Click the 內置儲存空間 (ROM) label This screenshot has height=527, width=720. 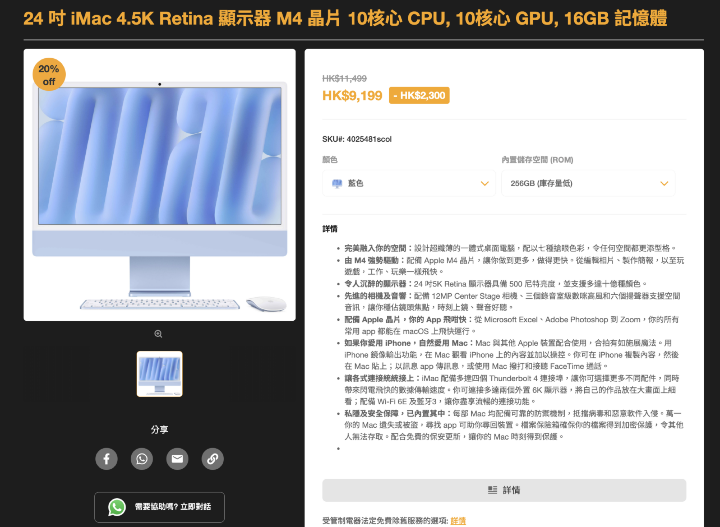tap(537, 160)
